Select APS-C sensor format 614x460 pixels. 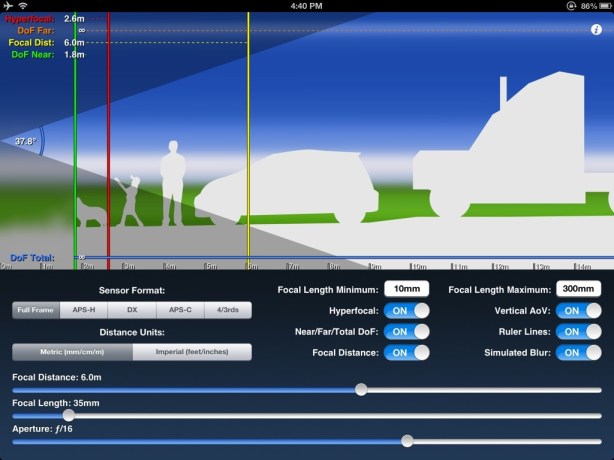tap(180, 310)
